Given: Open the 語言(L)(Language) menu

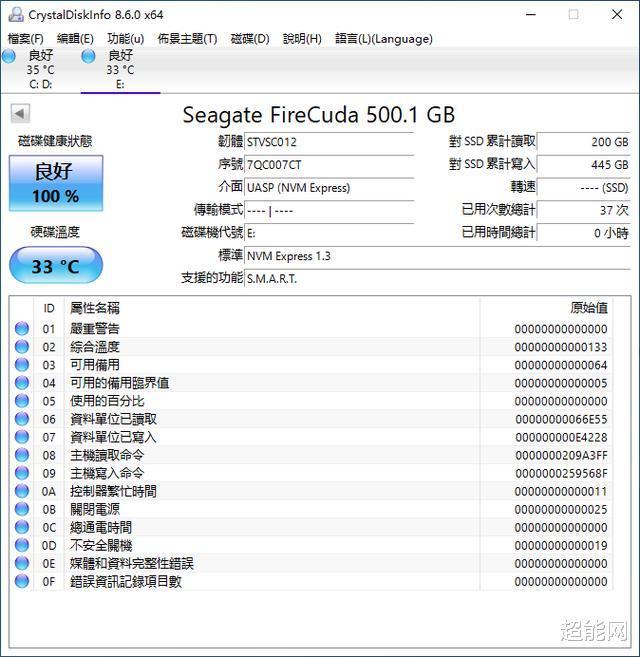Looking at the screenshot, I should click(x=384, y=39).
